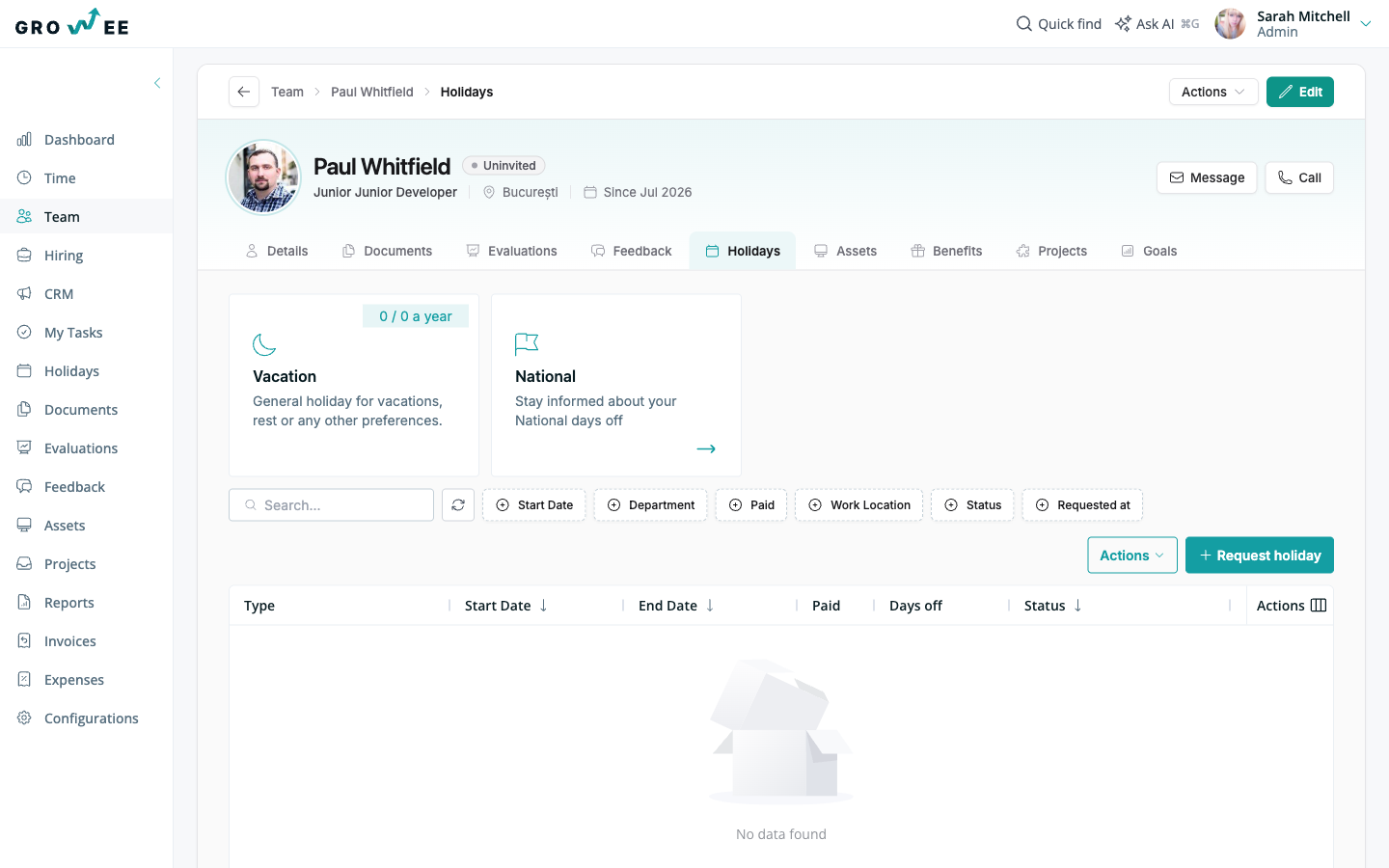The width and height of the screenshot is (1389, 868).
Task: Switch to the Projects profile tab
Action: [x=1051, y=251]
